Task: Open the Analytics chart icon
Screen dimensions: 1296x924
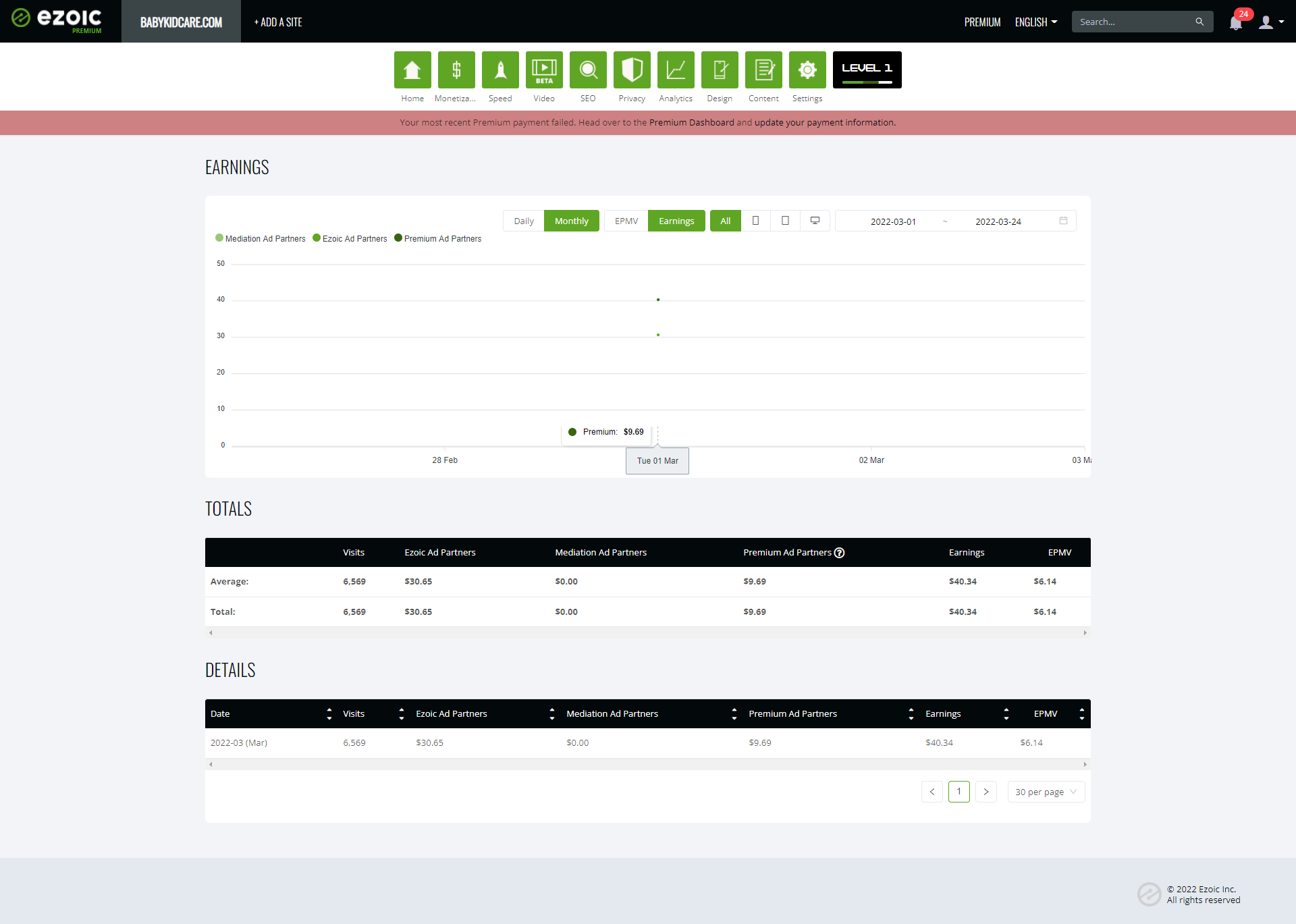Action: 676,70
